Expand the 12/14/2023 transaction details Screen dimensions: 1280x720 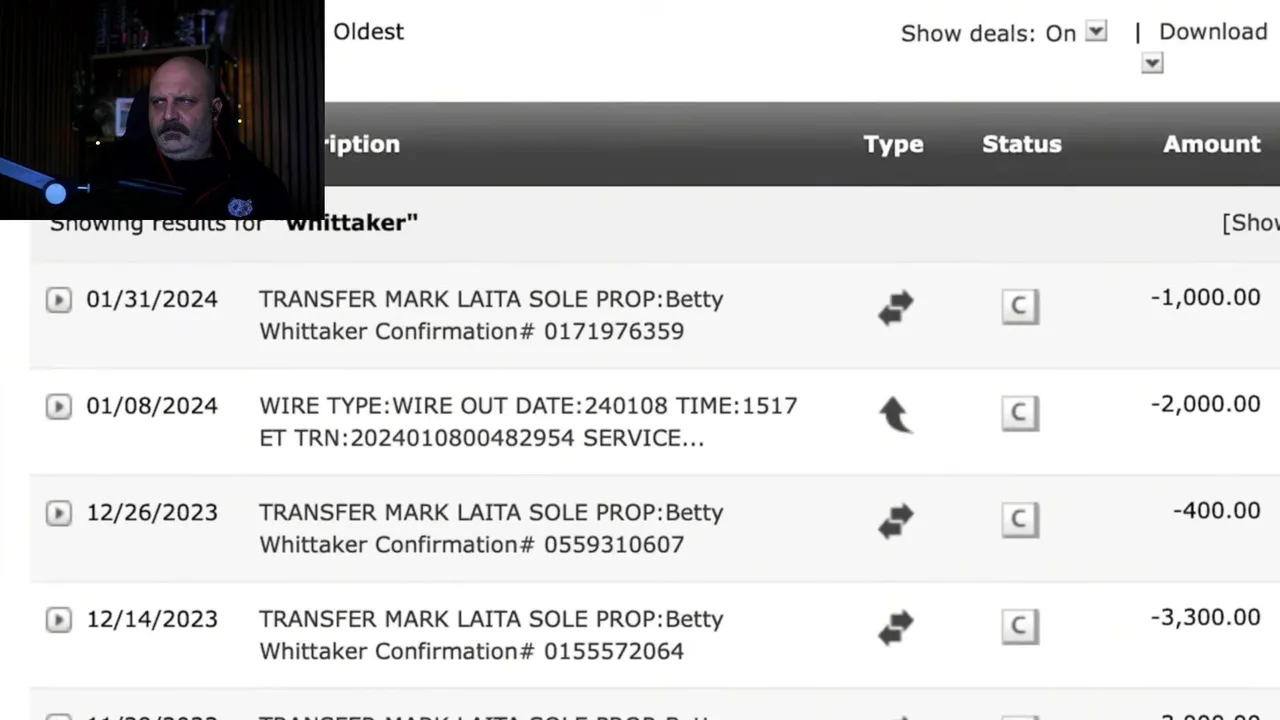point(58,620)
